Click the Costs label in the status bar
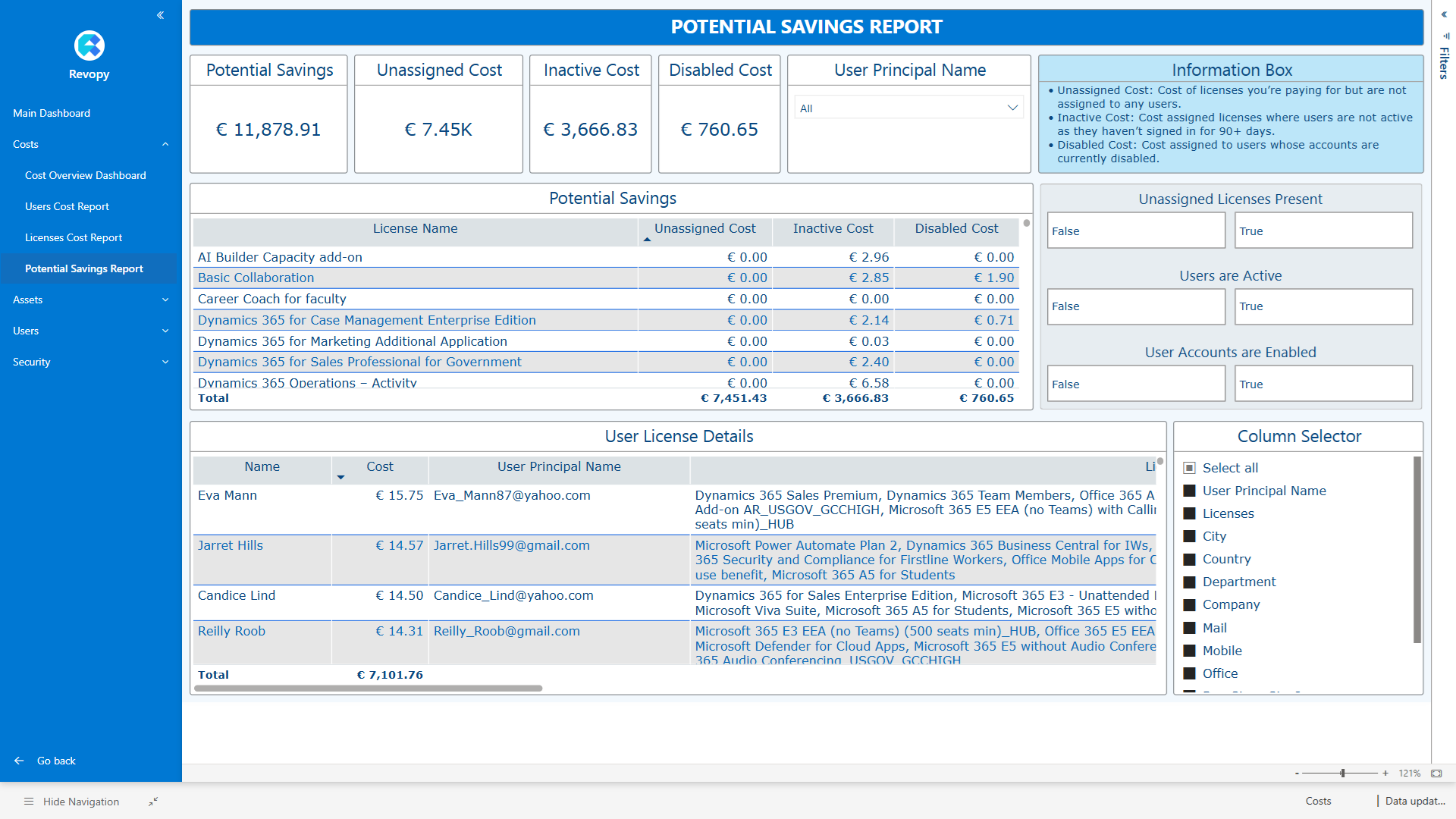Viewport: 1456px width, 819px height. click(x=1318, y=801)
